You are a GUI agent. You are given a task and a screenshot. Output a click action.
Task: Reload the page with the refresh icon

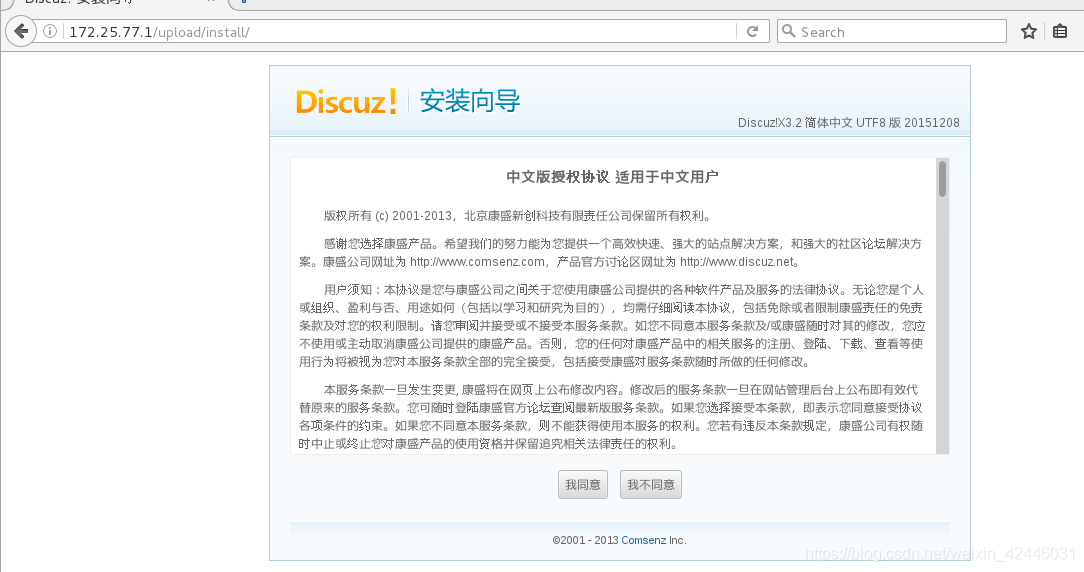click(x=752, y=31)
